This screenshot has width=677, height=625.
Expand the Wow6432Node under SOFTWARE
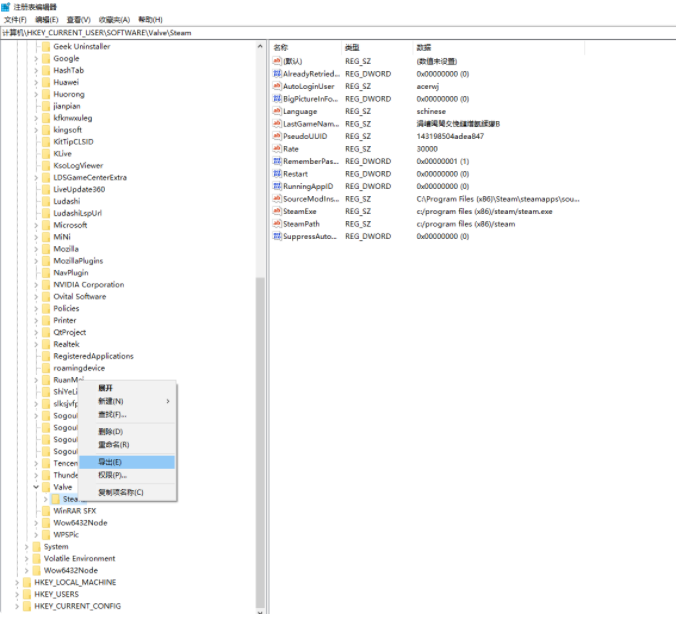click(x=36, y=523)
